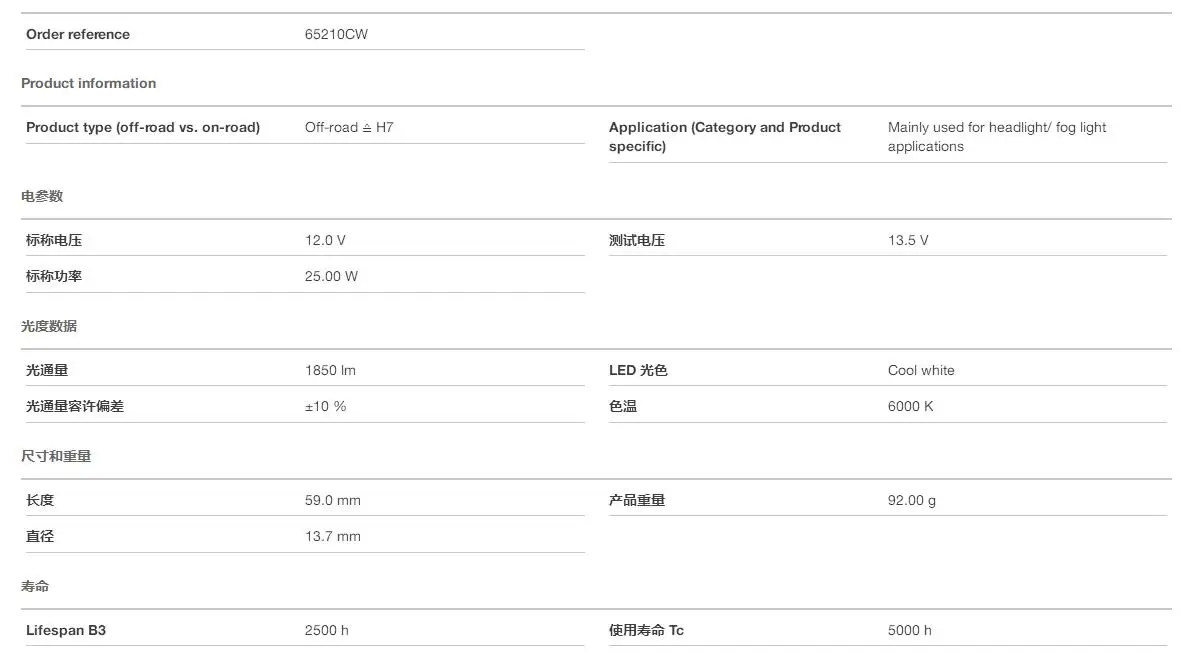Viewport: 1195px width, 656px height.
Task: Click the '色温' label
Action: tap(623, 406)
